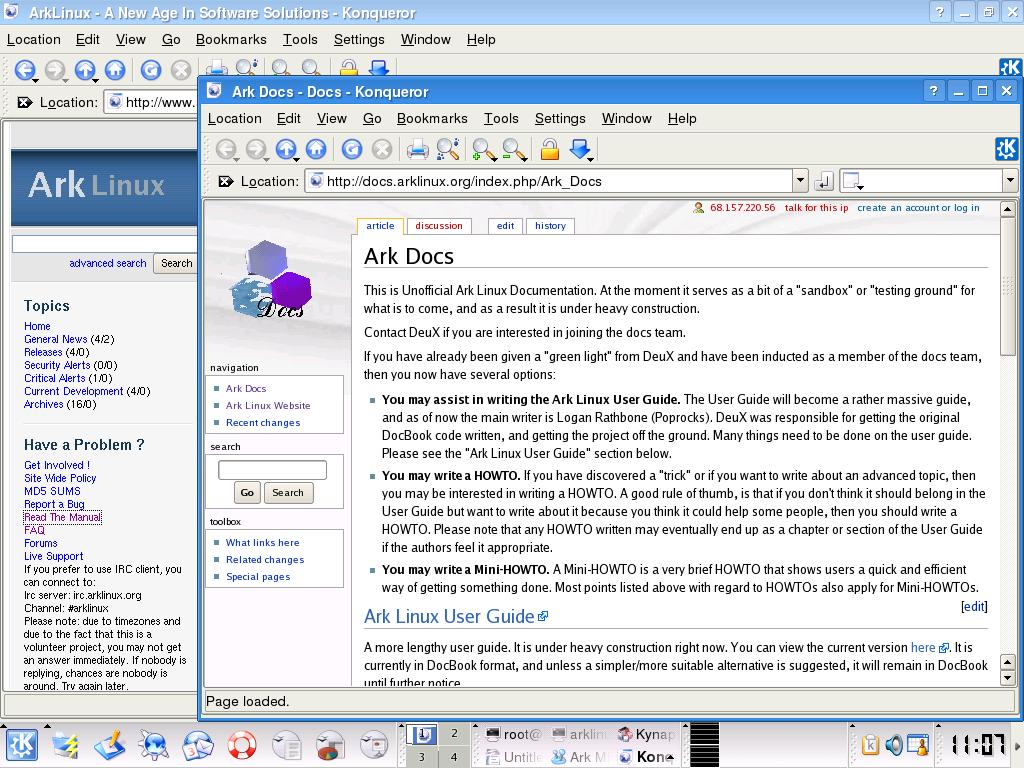Open home page in Ark Docs window
The height and width of the screenshot is (768, 1024).
click(x=316, y=150)
